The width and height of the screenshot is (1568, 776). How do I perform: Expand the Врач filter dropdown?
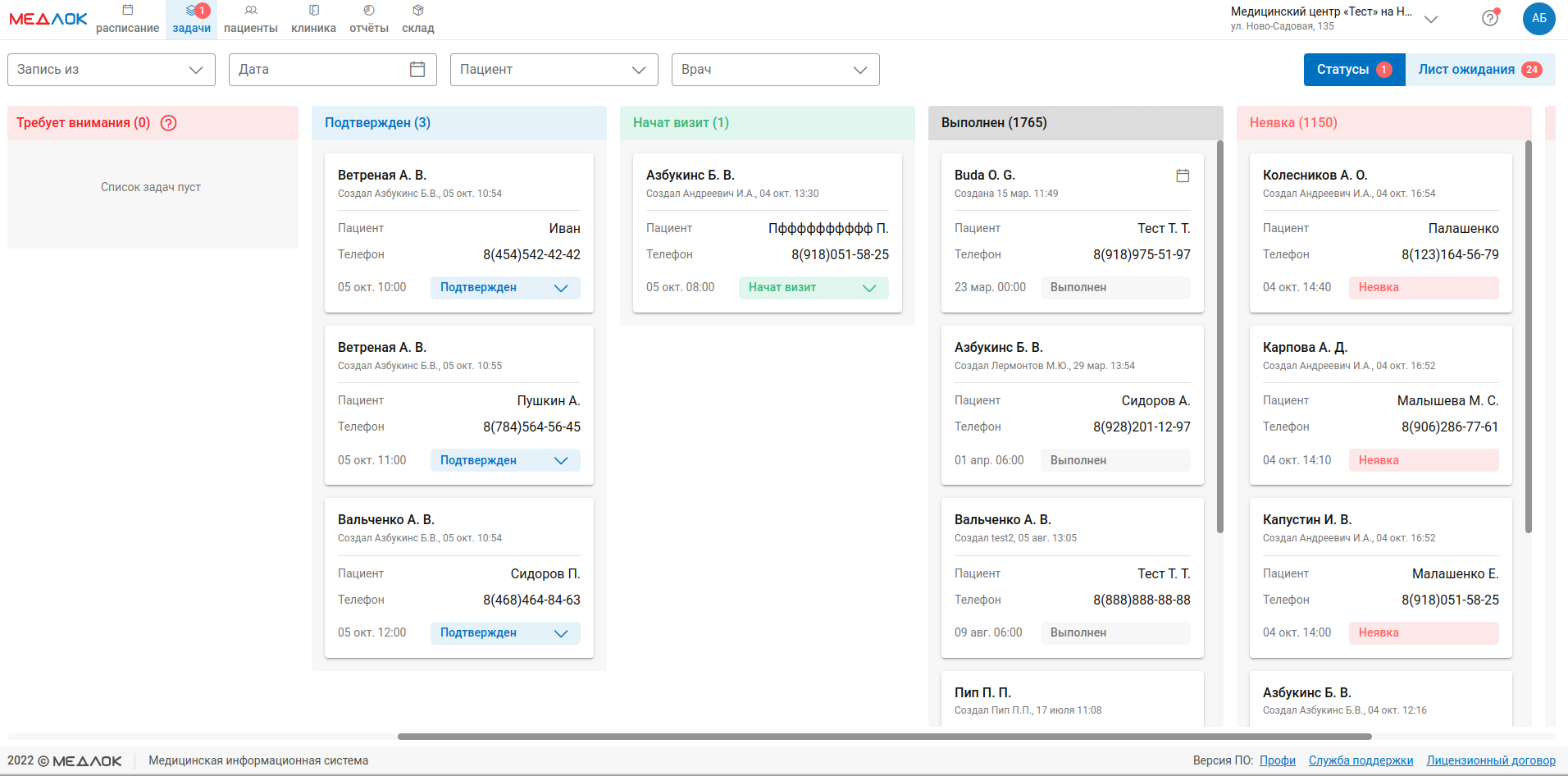(776, 70)
